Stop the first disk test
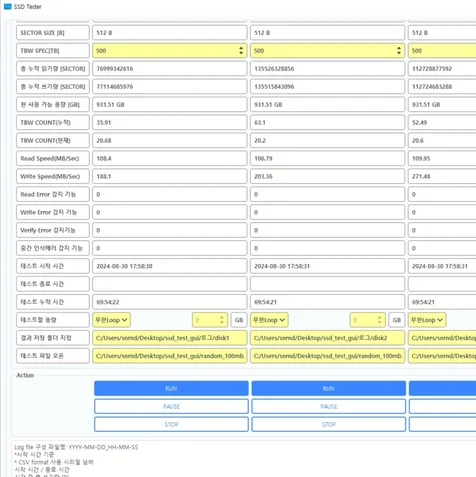476x477 pixels. 171,424
